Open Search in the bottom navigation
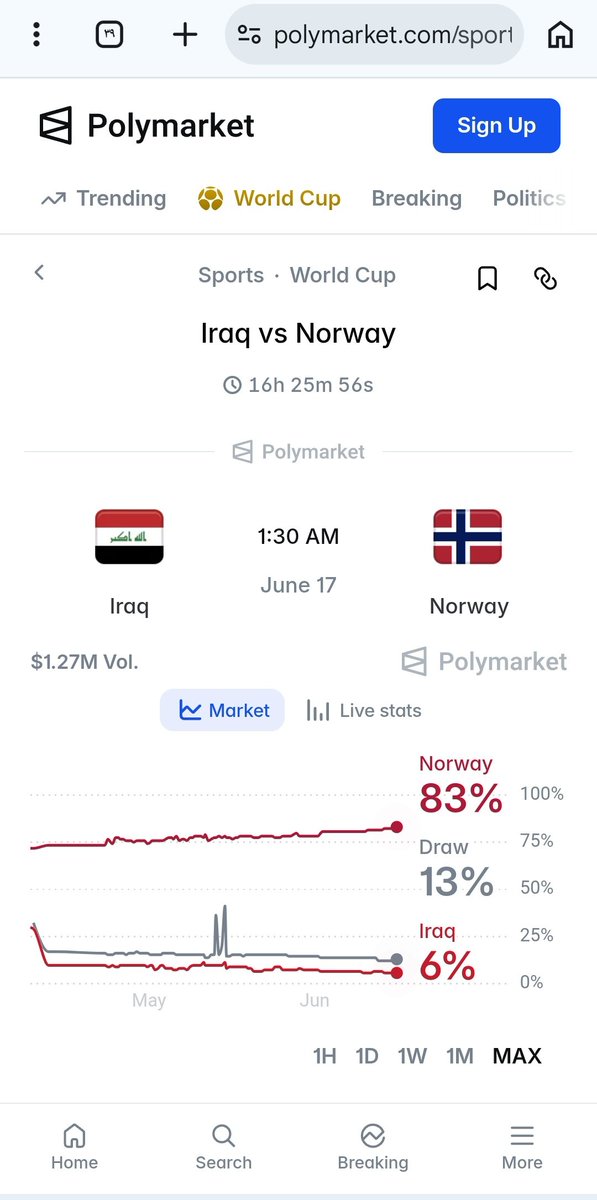The width and height of the screenshot is (597, 1200). coord(224,1147)
